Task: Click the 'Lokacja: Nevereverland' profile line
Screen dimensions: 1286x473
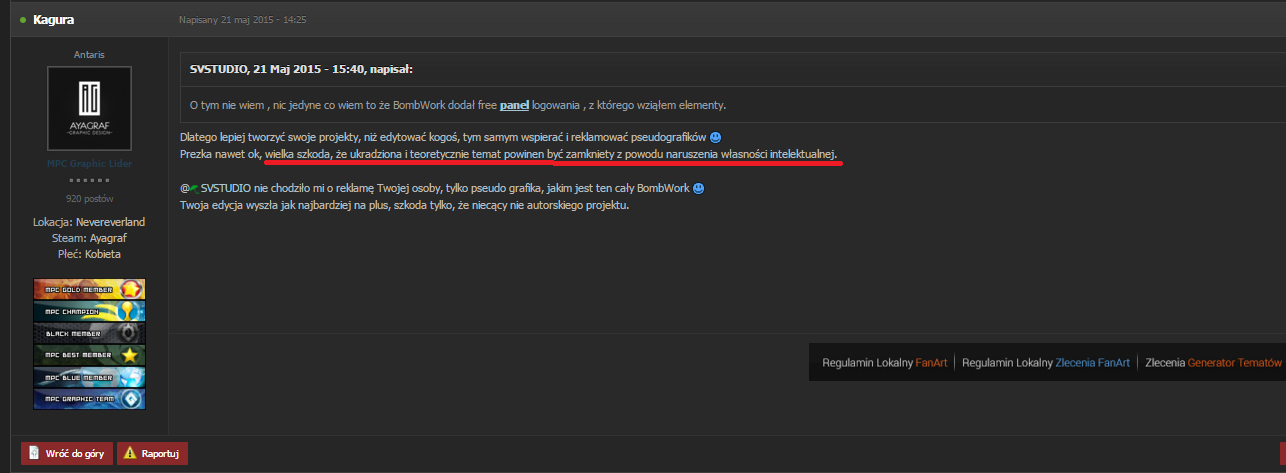Action: tap(89, 221)
